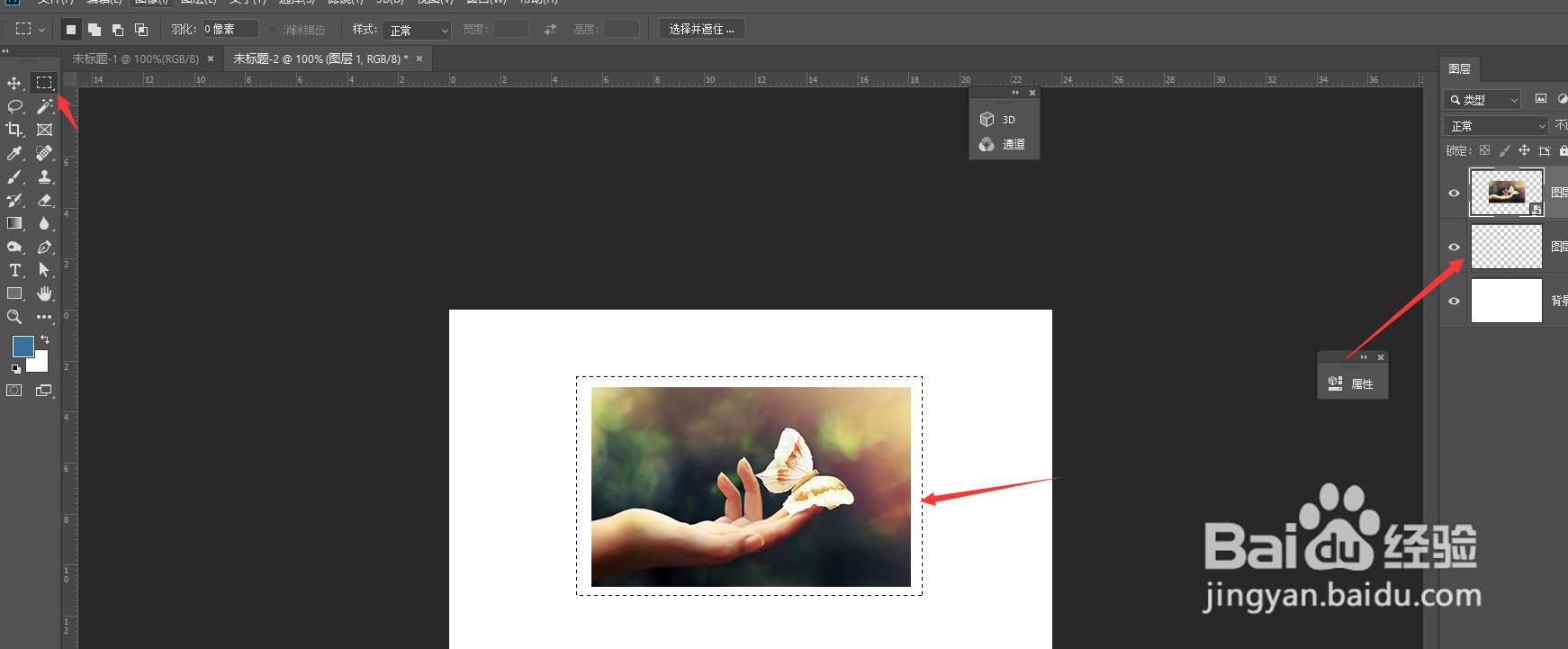
Task: Expand the 3D and 通道 panel group
Action: (1015, 93)
